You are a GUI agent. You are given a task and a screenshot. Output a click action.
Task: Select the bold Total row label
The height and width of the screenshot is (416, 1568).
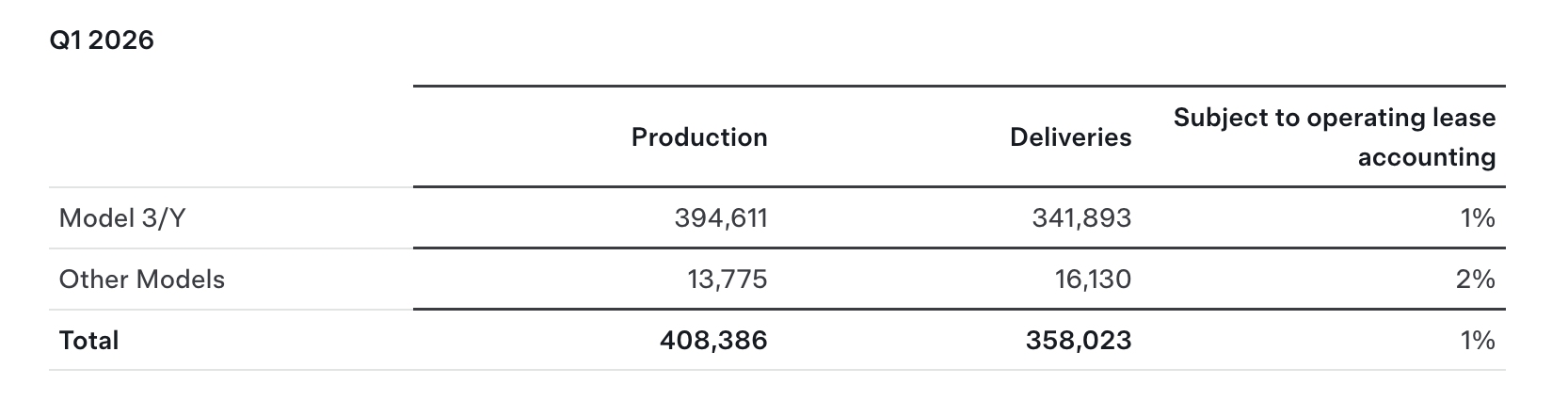click(88, 340)
